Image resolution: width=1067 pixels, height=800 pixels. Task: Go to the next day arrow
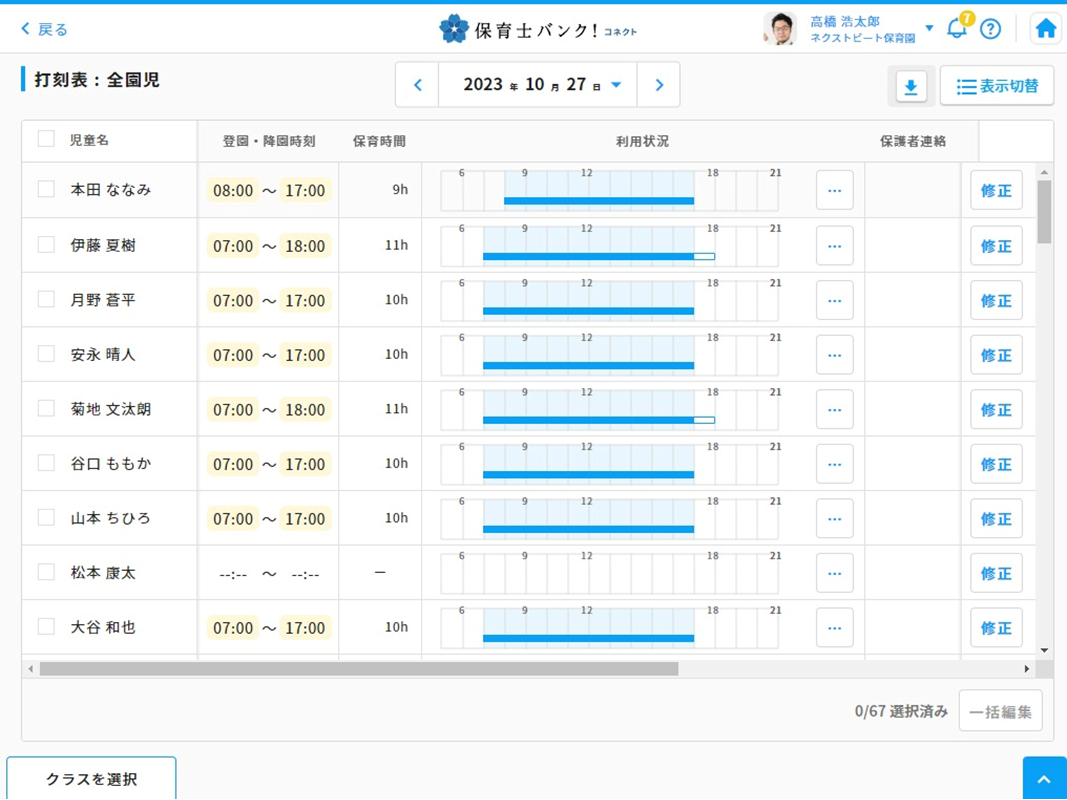pyautogui.click(x=658, y=85)
